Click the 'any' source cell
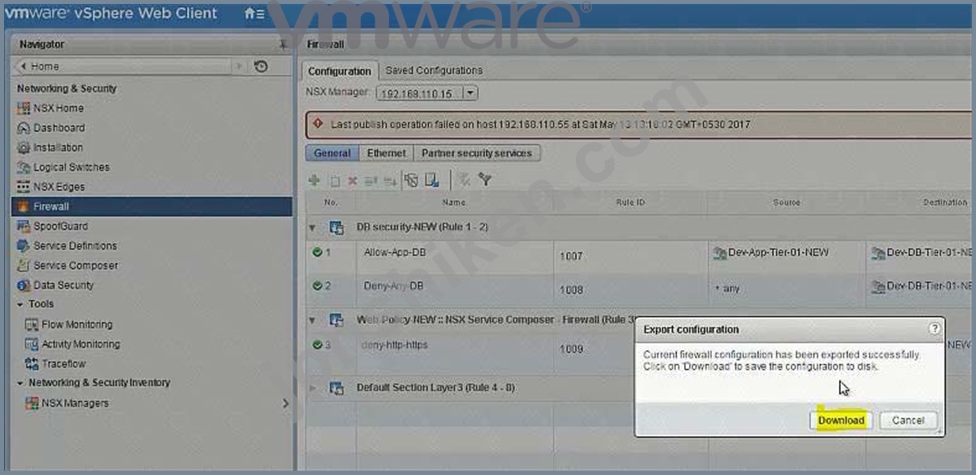This screenshot has width=976, height=475. (x=726, y=289)
